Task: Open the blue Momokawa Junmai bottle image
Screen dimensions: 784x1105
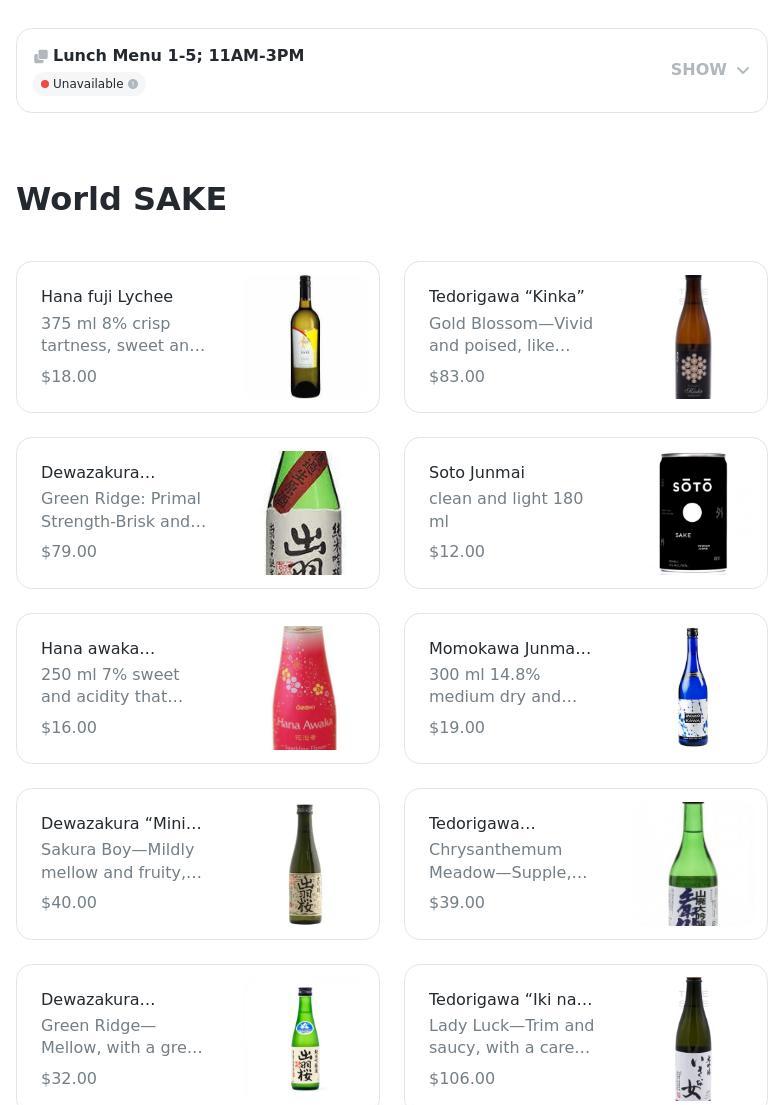Action: pos(693,688)
